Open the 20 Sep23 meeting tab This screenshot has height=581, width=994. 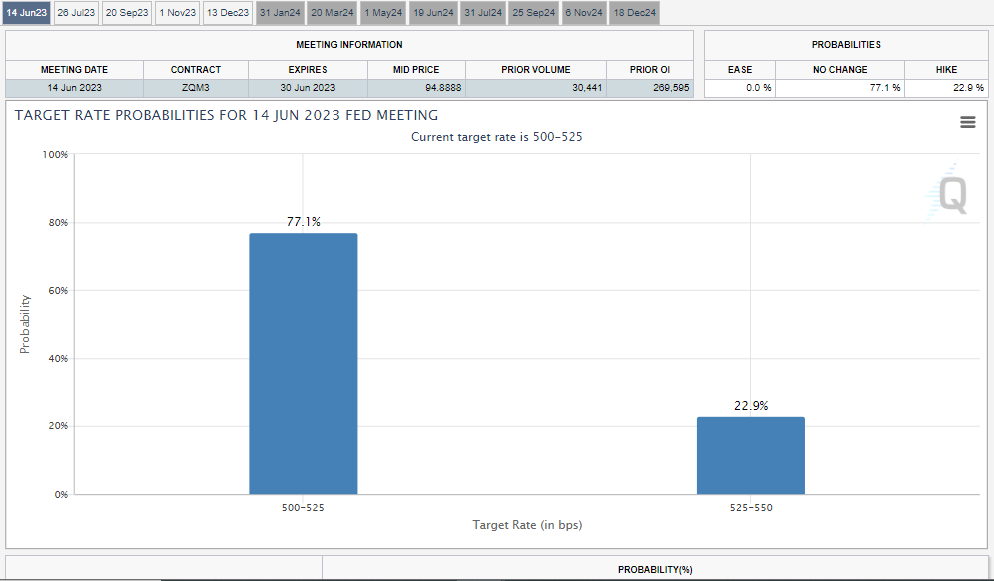click(127, 13)
